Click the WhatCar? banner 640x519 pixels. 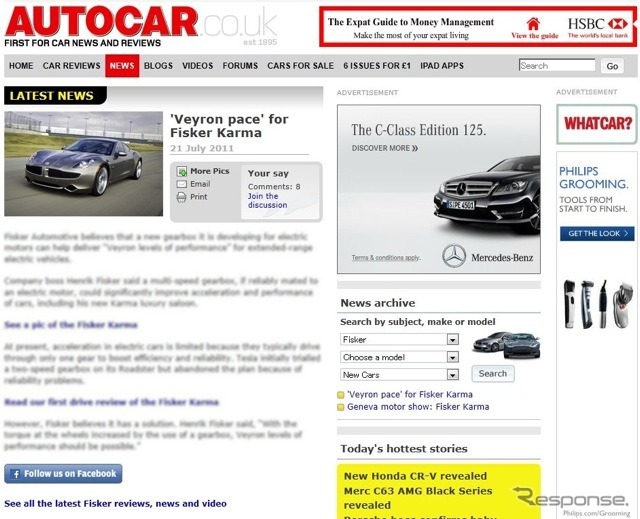[597, 124]
